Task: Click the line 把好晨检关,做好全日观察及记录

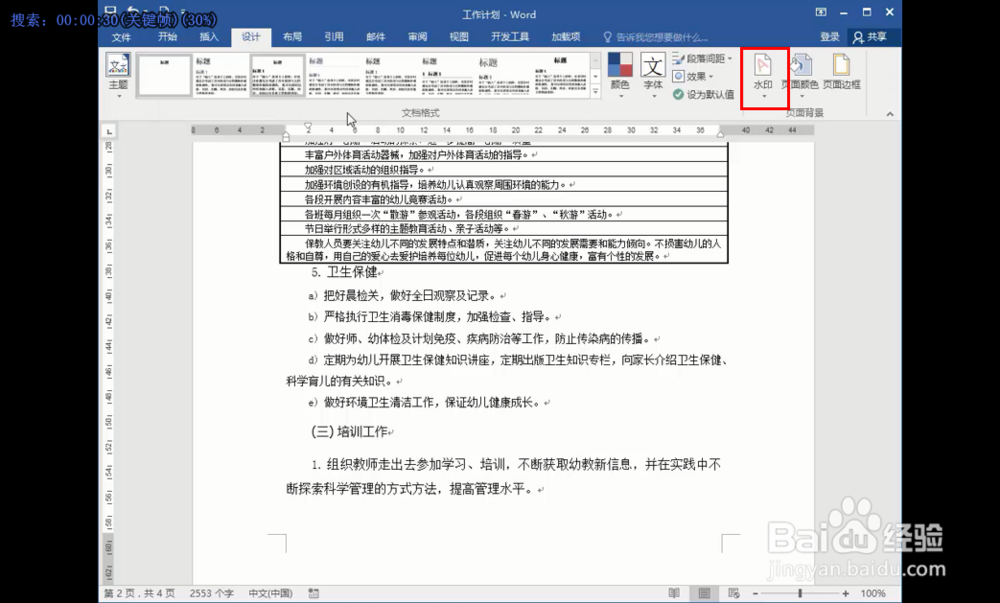Action: [x=410, y=296]
